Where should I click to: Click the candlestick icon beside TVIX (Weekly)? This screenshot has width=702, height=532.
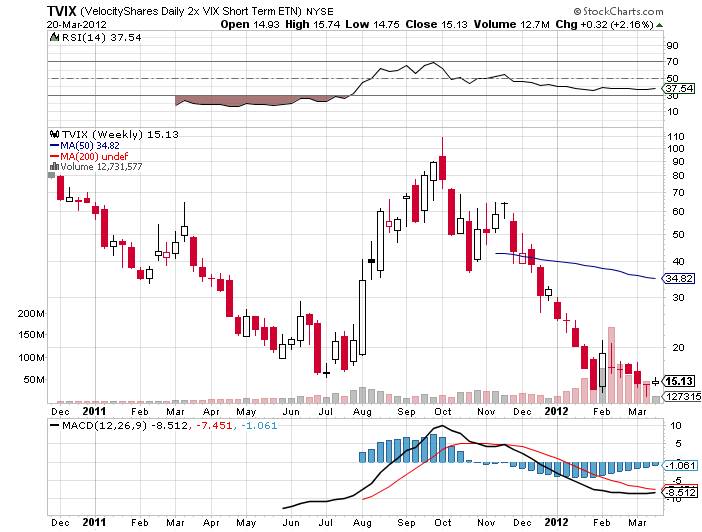pyautogui.click(x=55, y=134)
